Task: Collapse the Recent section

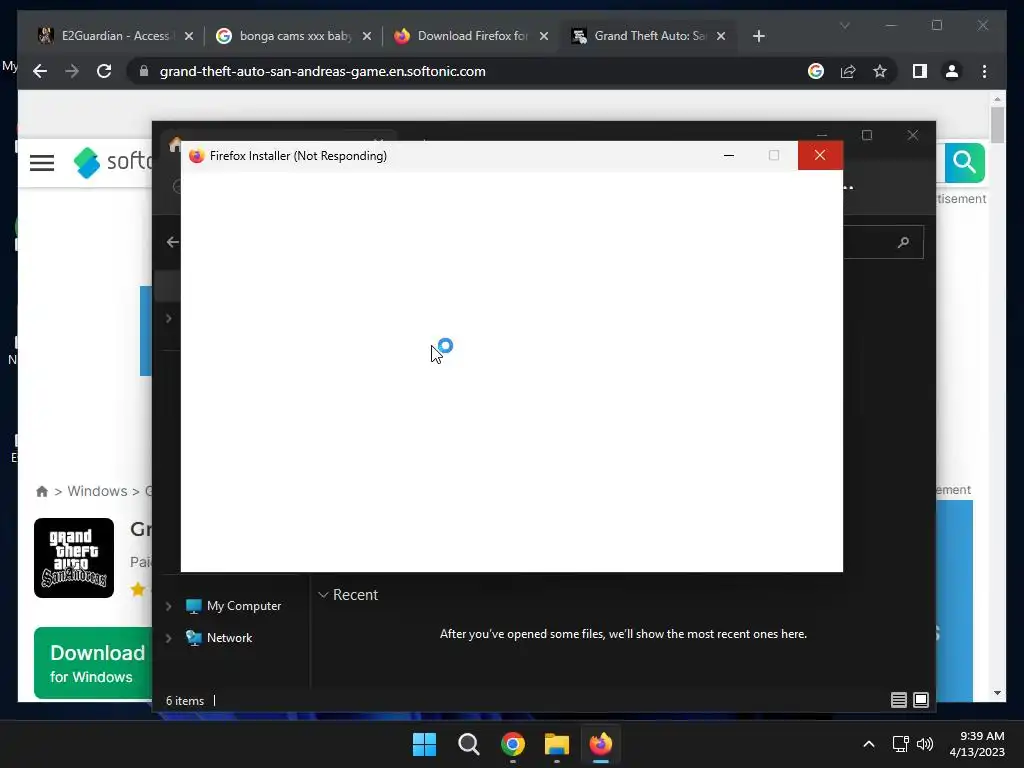Action: (323, 595)
